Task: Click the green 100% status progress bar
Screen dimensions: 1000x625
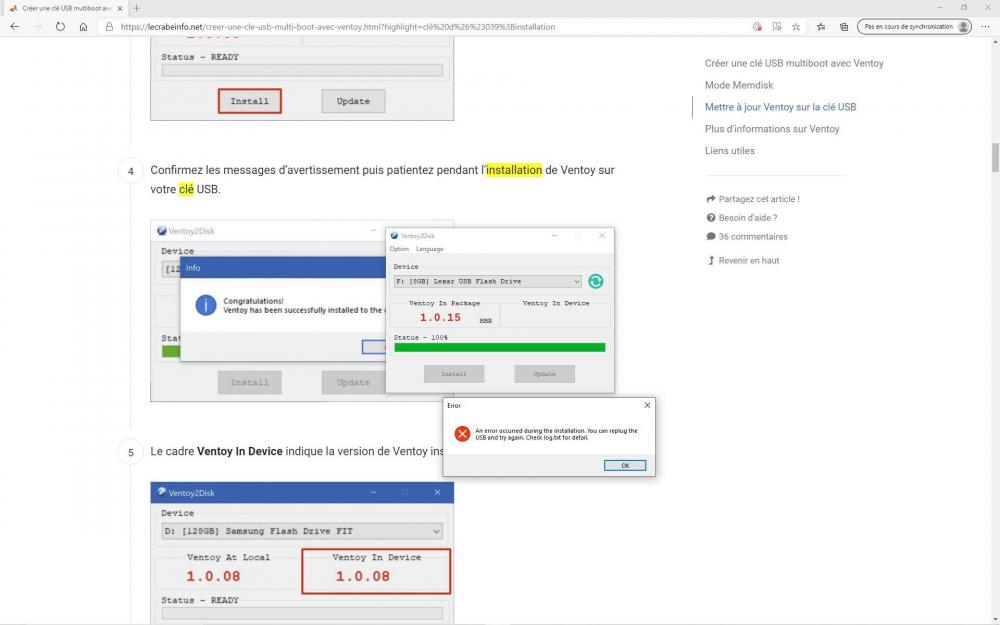Action: point(499,348)
